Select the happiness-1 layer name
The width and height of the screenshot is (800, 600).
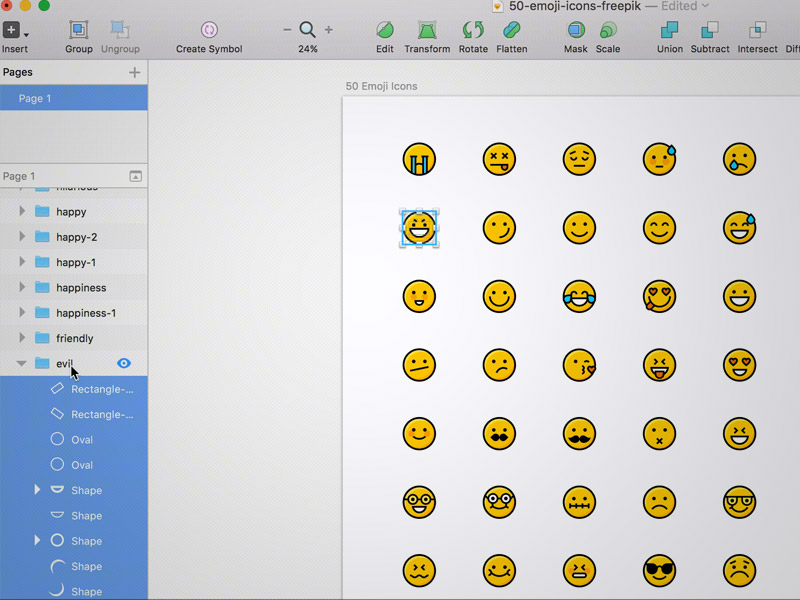coord(86,313)
